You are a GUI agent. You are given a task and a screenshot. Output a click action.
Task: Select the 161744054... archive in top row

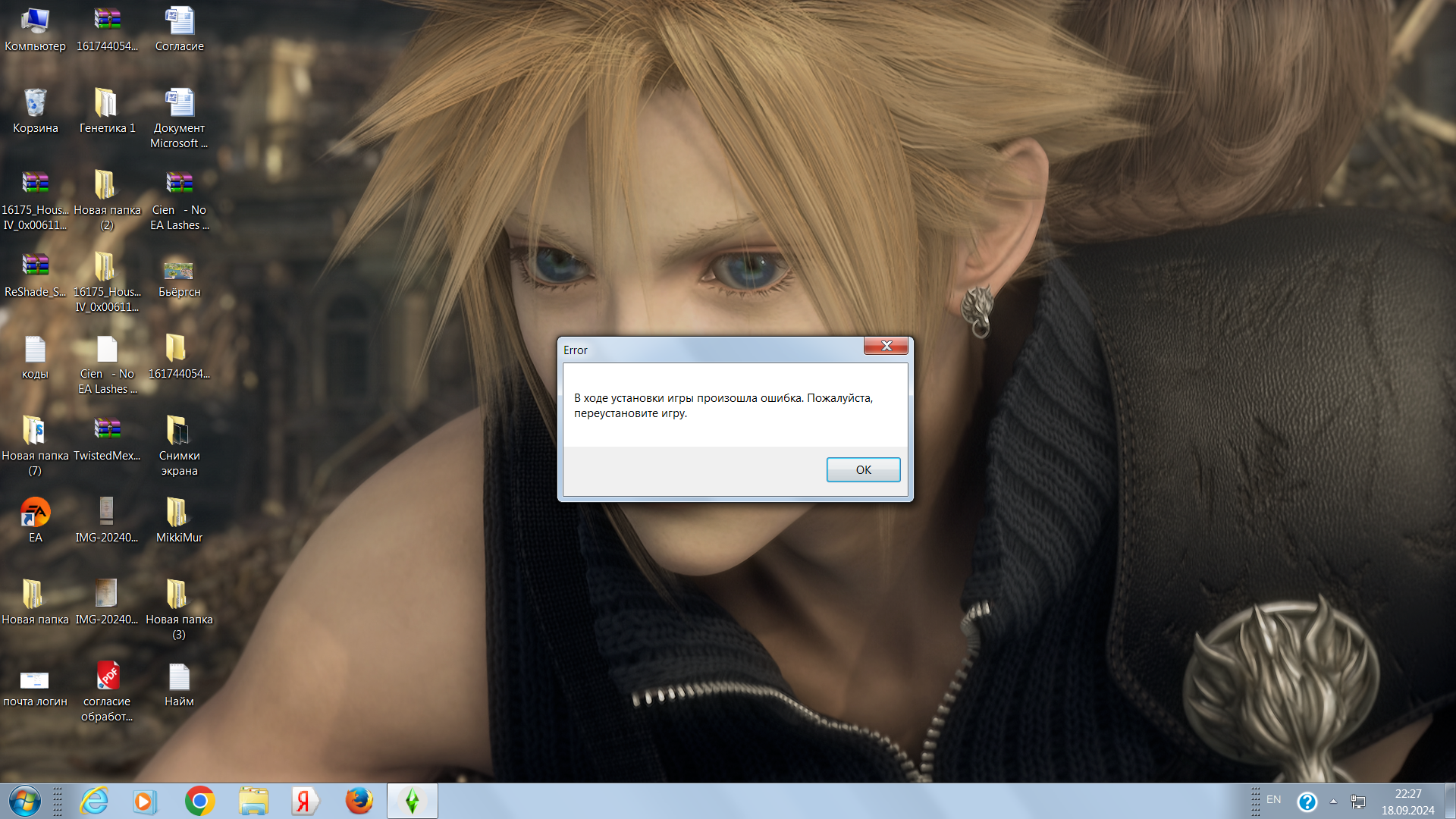pos(107,30)
